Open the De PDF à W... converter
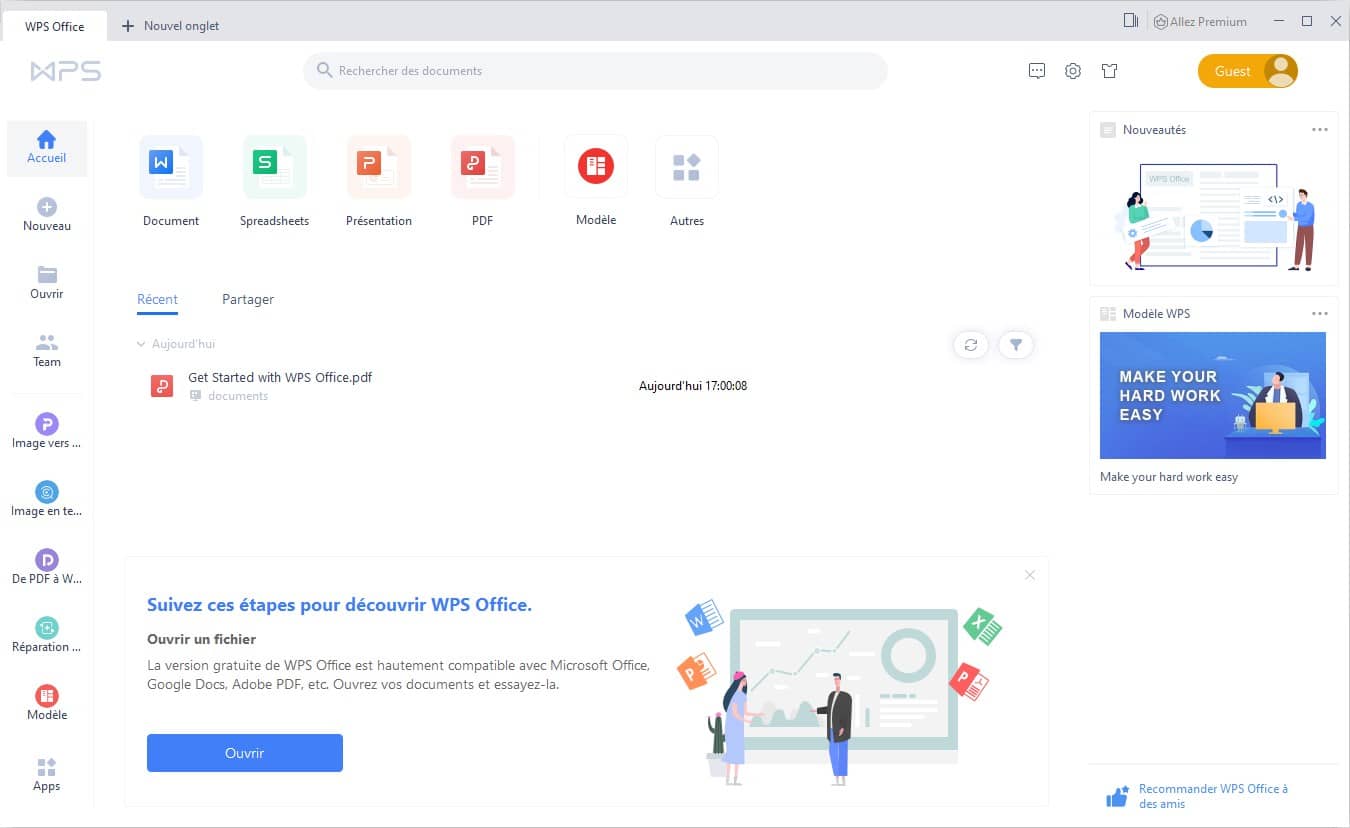Image resolution: width=1350 pixels, height=828 pixels. (x=47, y=560)
